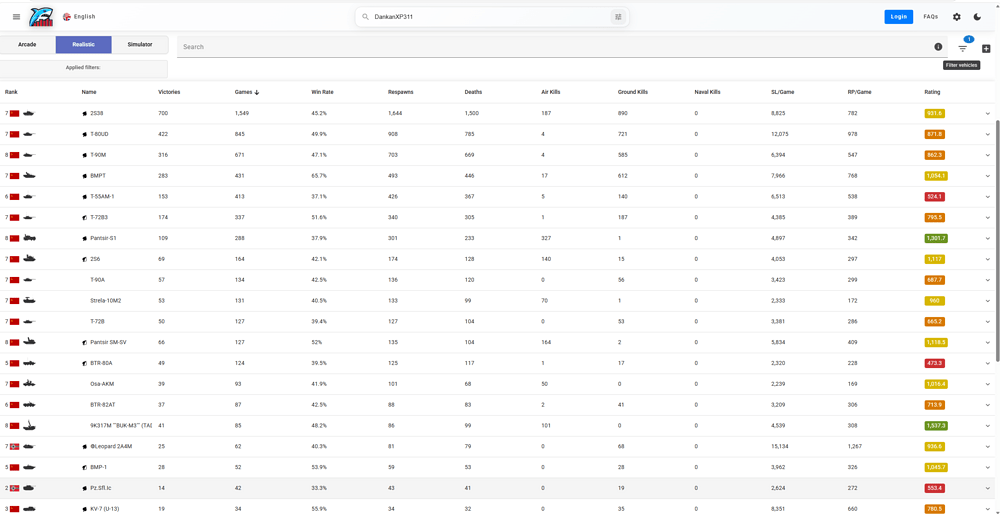Click the add column plus icon

click(x=986, y=48)
